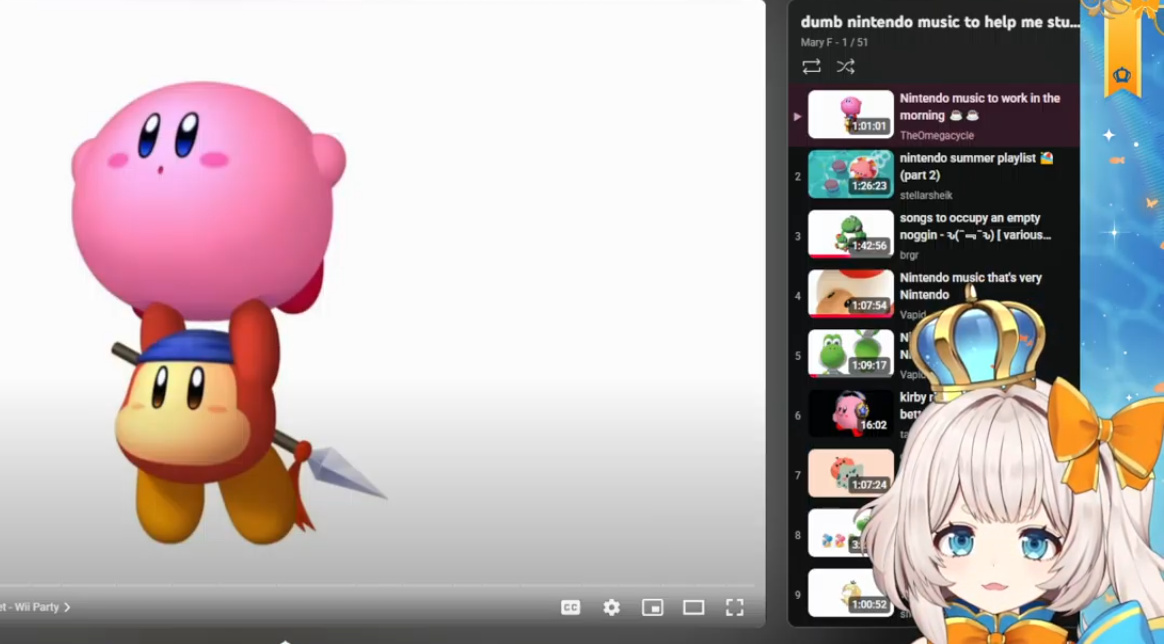1164x644 pixels.
Task: Enable theater mode view
Action: point(693,608)
